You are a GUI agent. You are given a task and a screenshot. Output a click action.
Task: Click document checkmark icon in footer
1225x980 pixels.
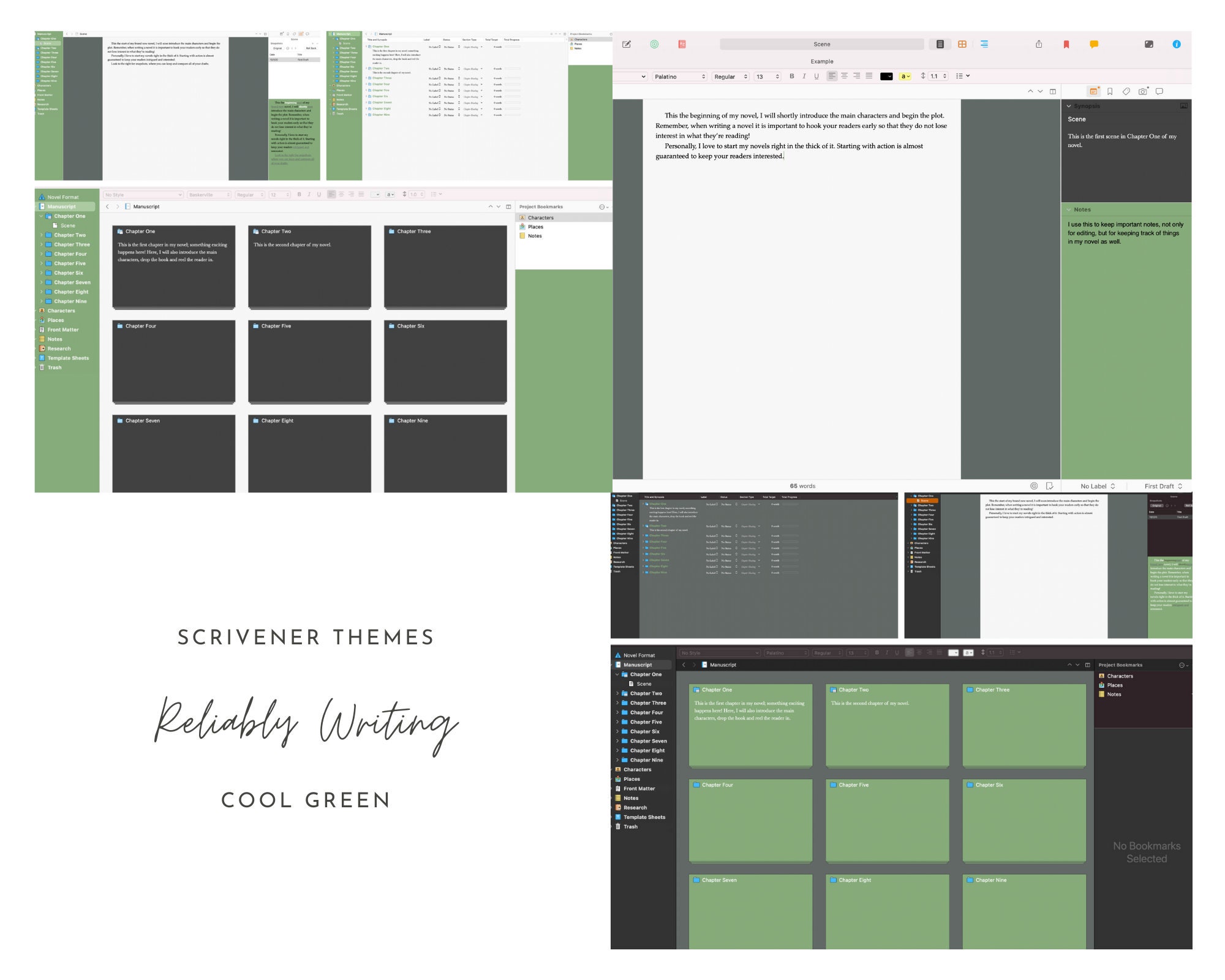(x=1049, y=486)
